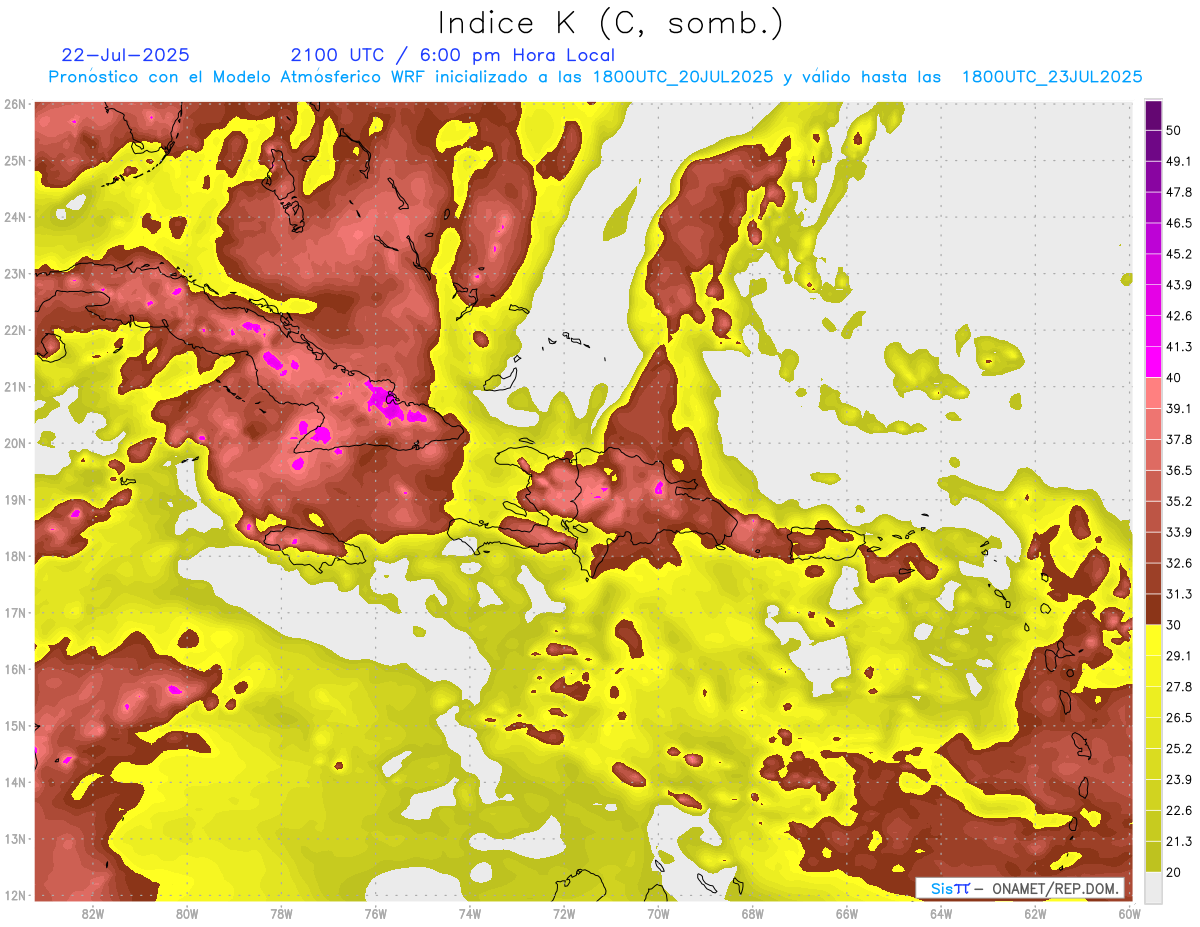Image resolution: width=1200 pixels, height=927 pixels.
Task: Click the colorbar label '36.5'
Action: coord(1180,470)
